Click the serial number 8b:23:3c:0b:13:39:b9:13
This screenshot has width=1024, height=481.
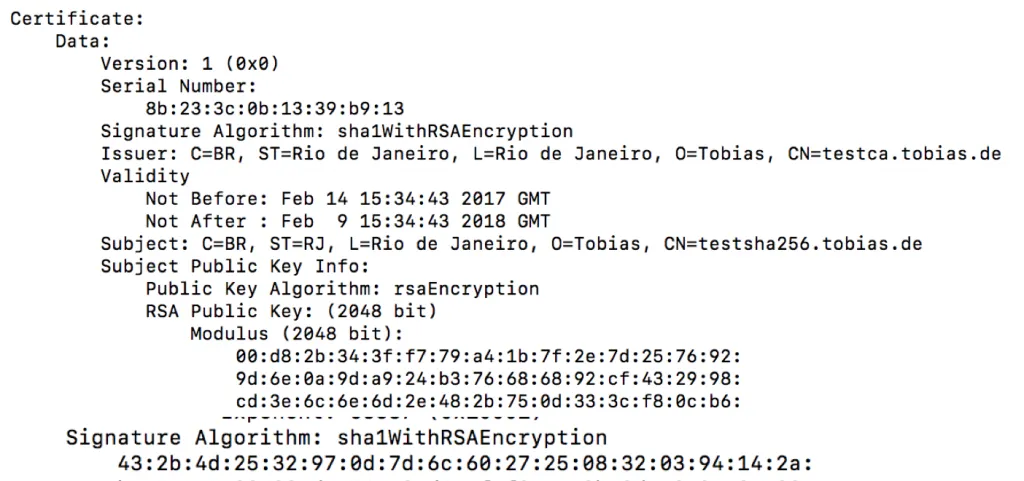(x=274, y=108)
